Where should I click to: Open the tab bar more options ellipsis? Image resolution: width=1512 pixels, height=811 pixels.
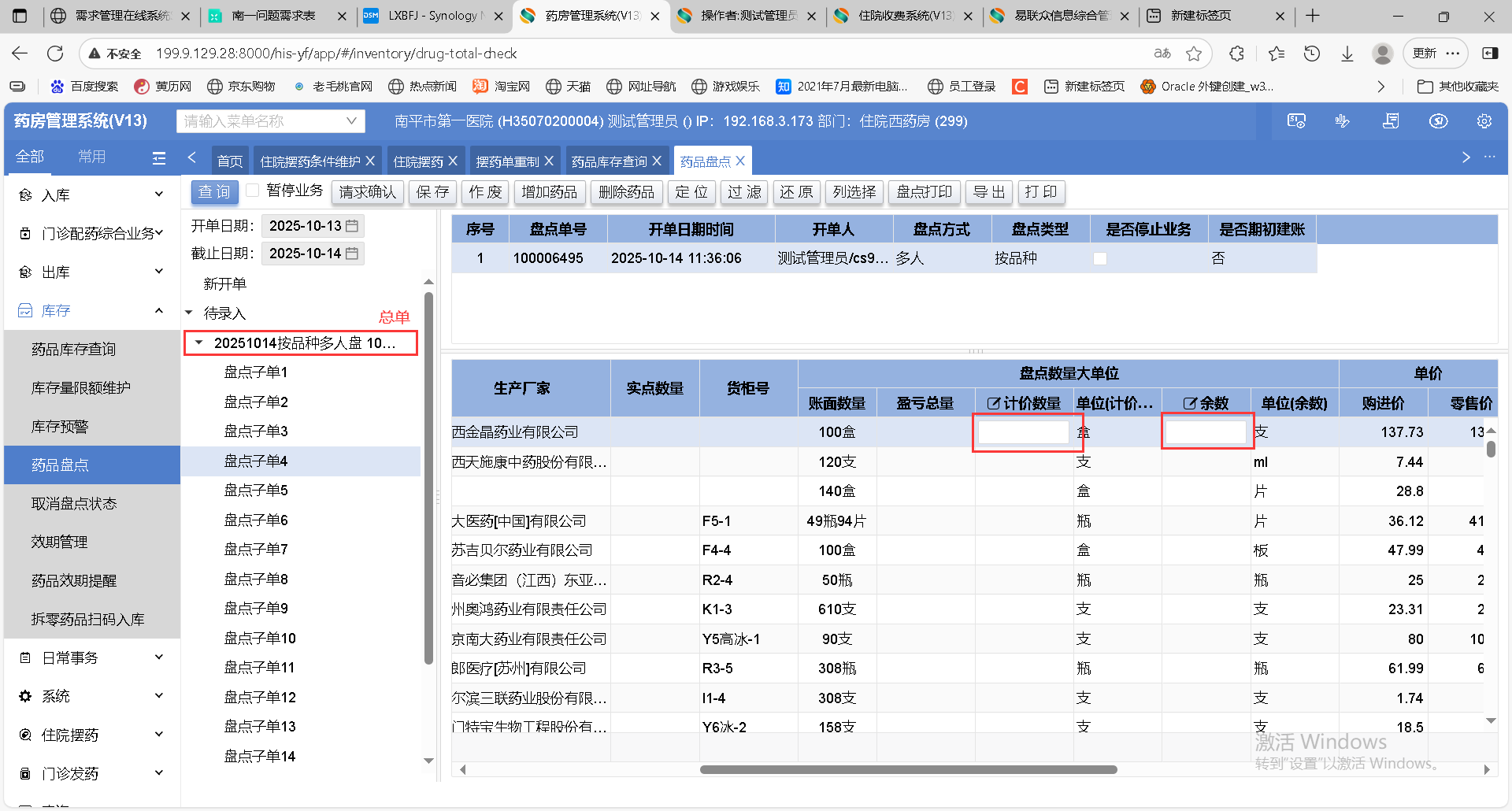tap(1489, 157)
